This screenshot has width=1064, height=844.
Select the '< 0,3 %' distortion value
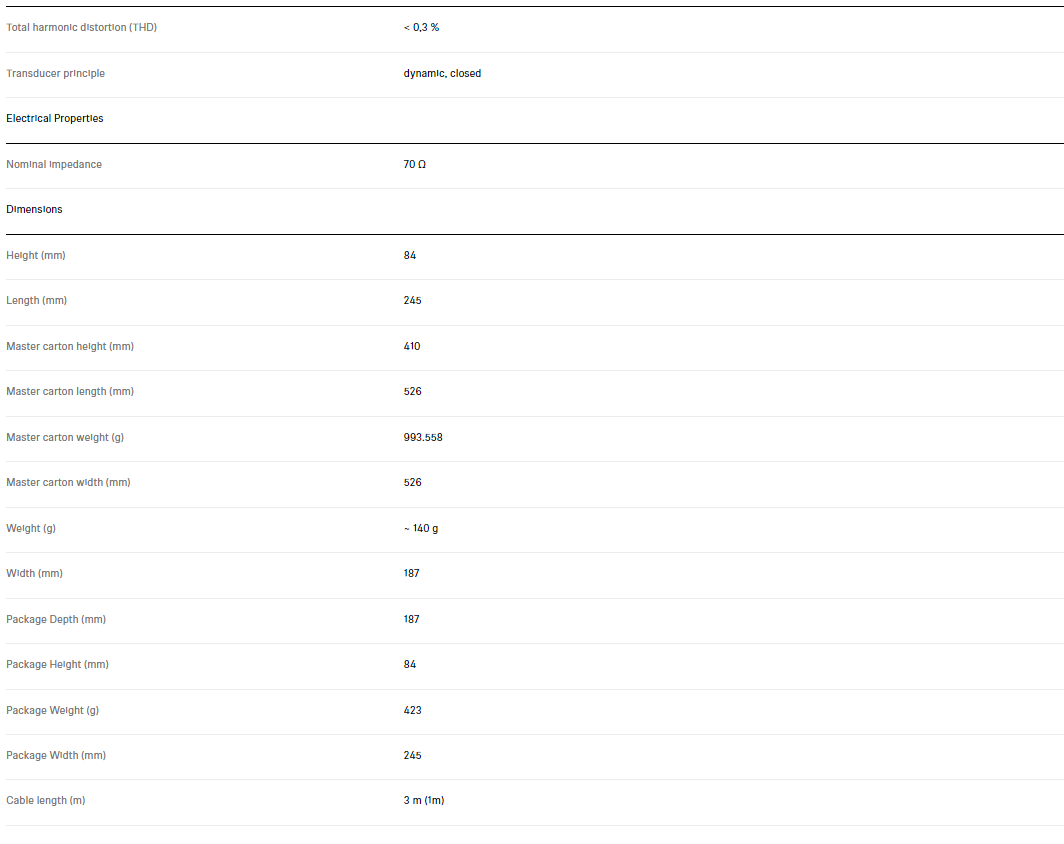421,27
